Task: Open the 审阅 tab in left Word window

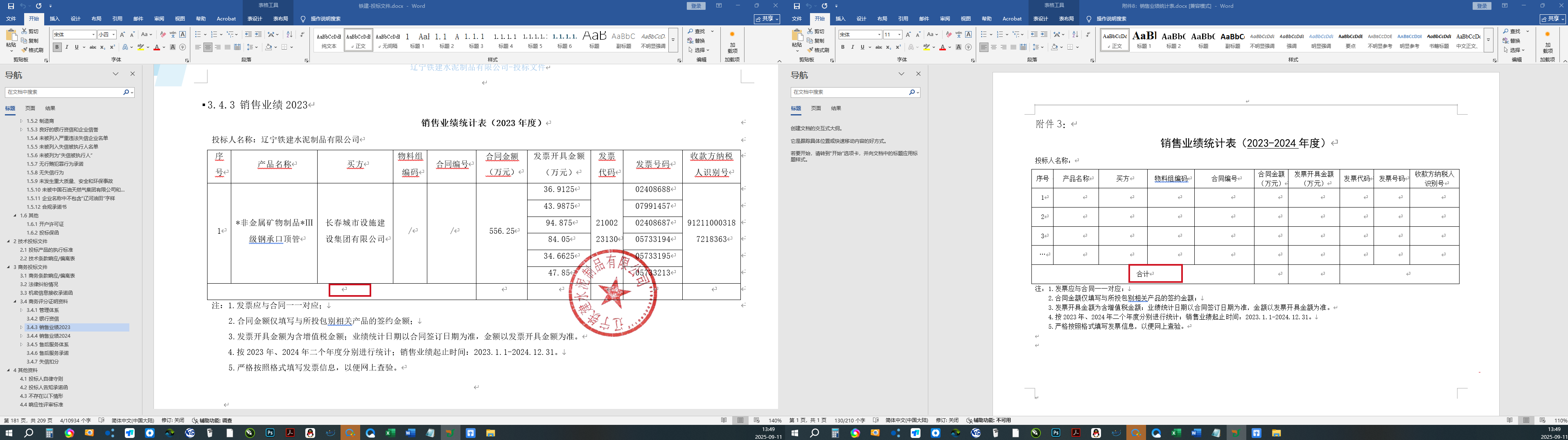Action: (x=159, y=19)
